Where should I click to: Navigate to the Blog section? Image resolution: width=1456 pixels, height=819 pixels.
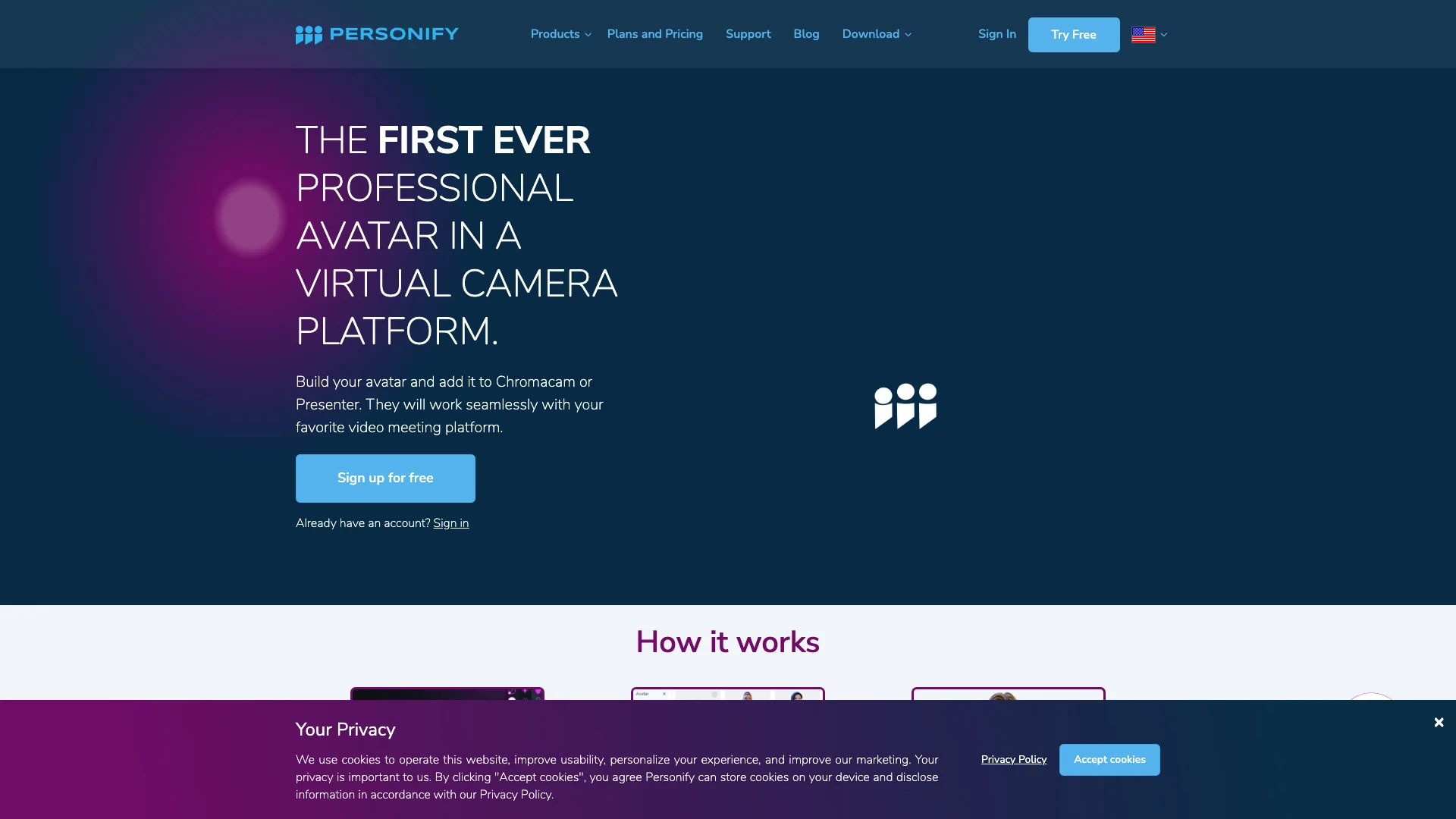(806, 34)
